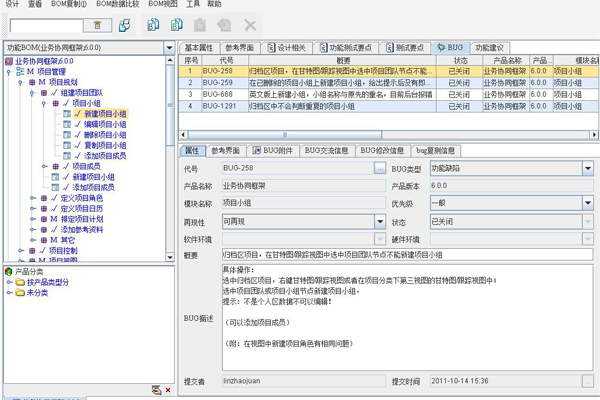Switch to the 功能建议 tab
The image size is (600, 400).
[489, 48]
